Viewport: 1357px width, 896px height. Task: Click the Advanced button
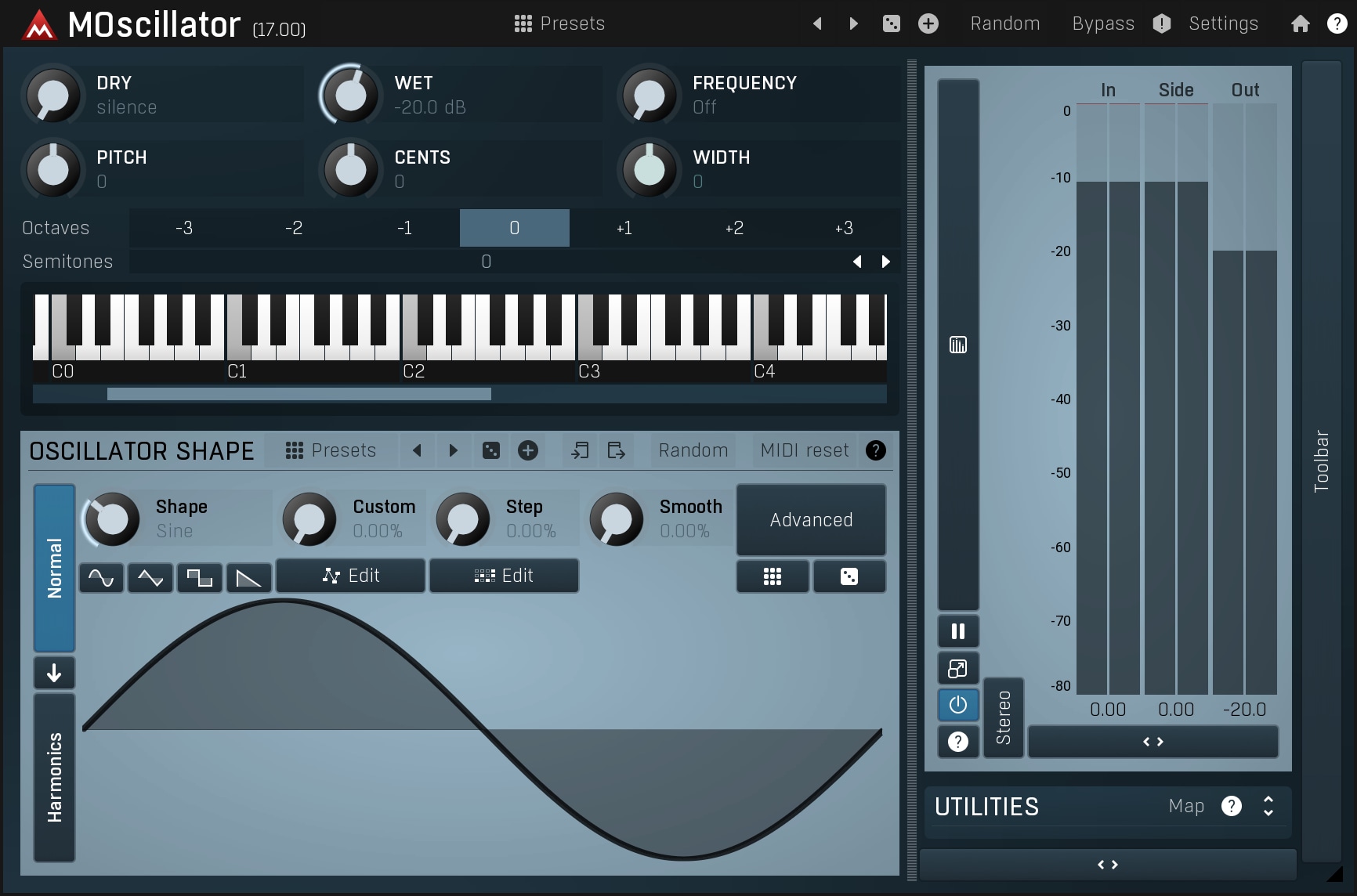[811, 520]
